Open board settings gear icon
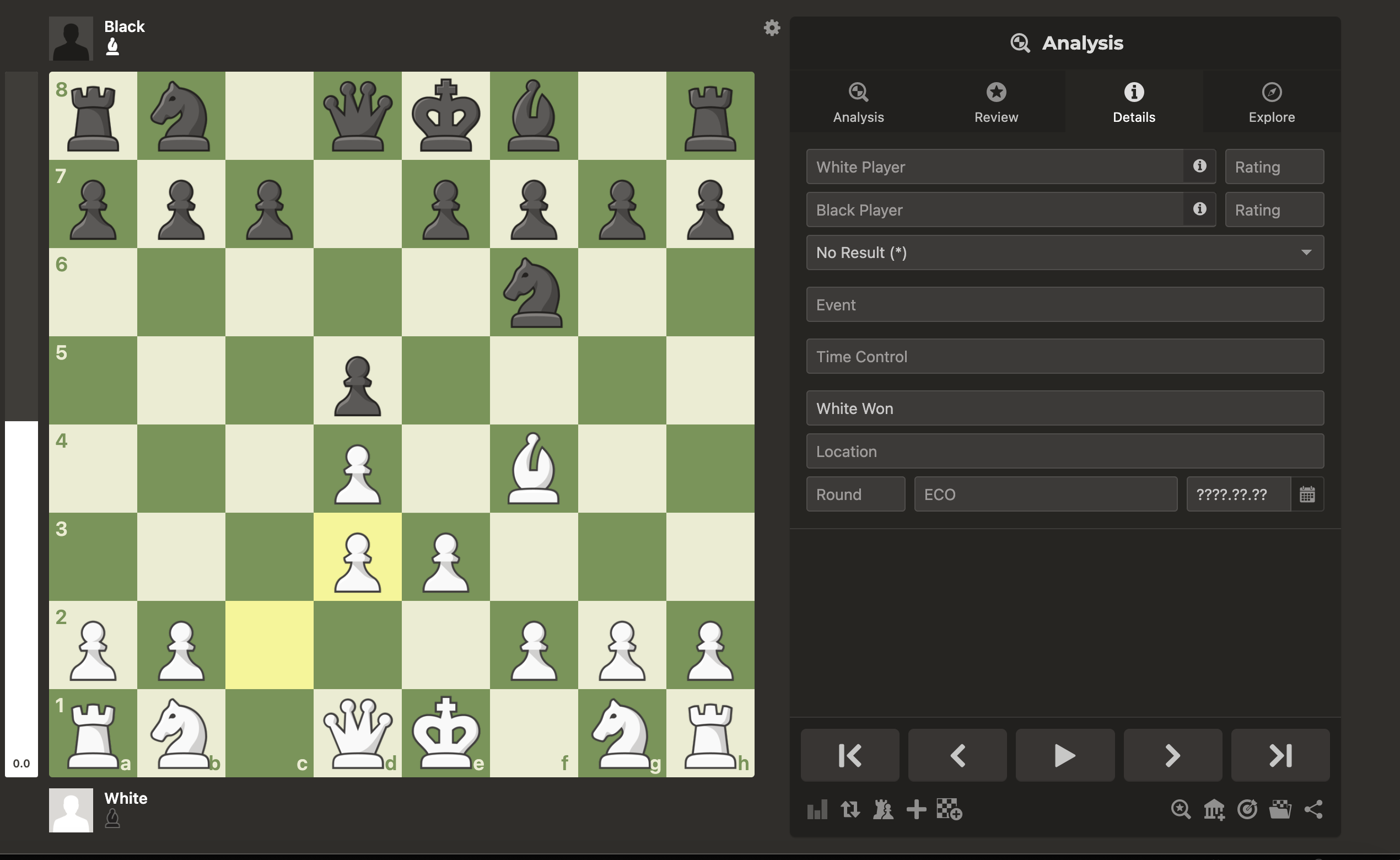1400x860 pixels. [772, 28]
